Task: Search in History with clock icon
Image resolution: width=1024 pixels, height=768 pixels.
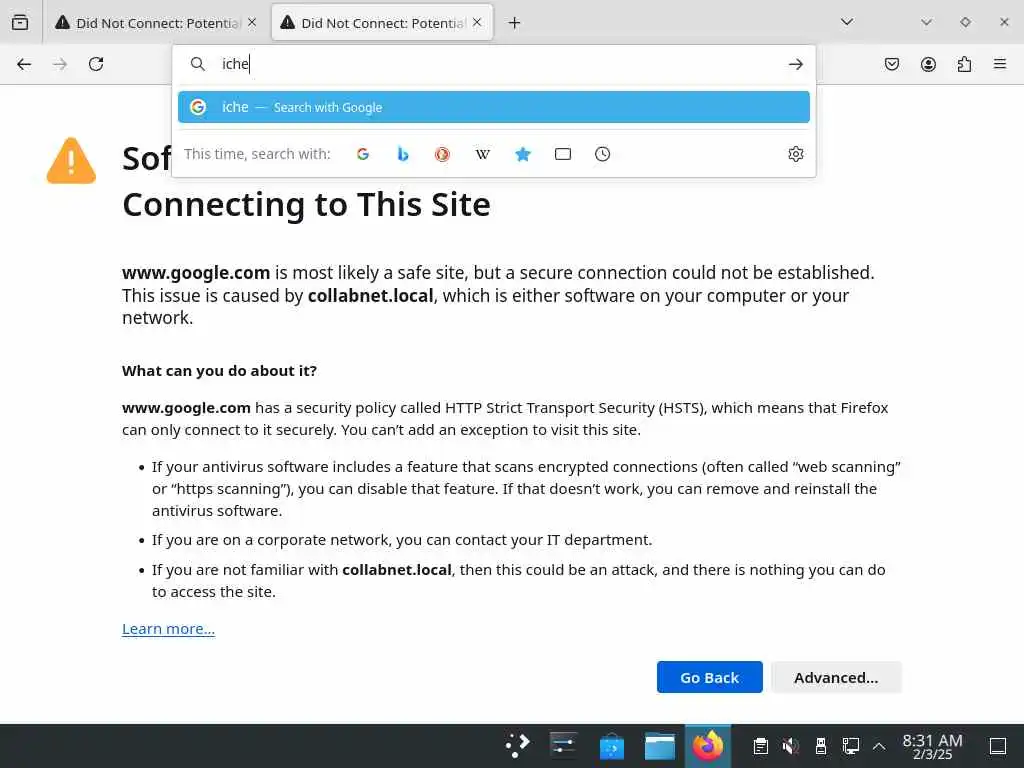Action: click(602, 154)
